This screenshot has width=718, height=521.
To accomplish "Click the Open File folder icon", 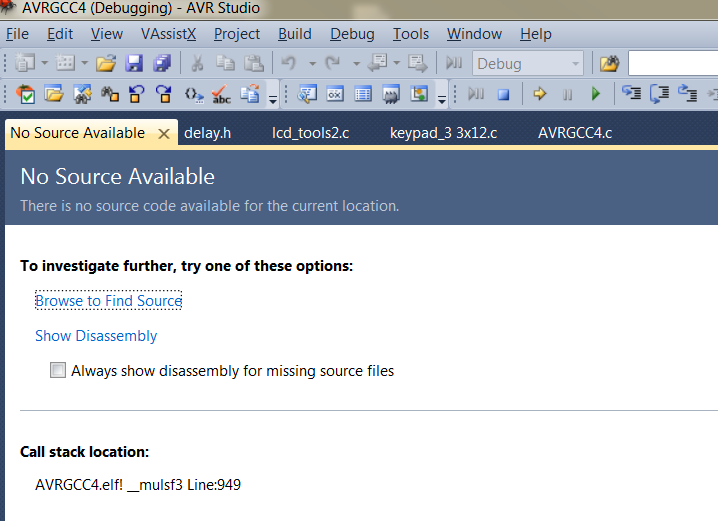I will click(106, 63).
